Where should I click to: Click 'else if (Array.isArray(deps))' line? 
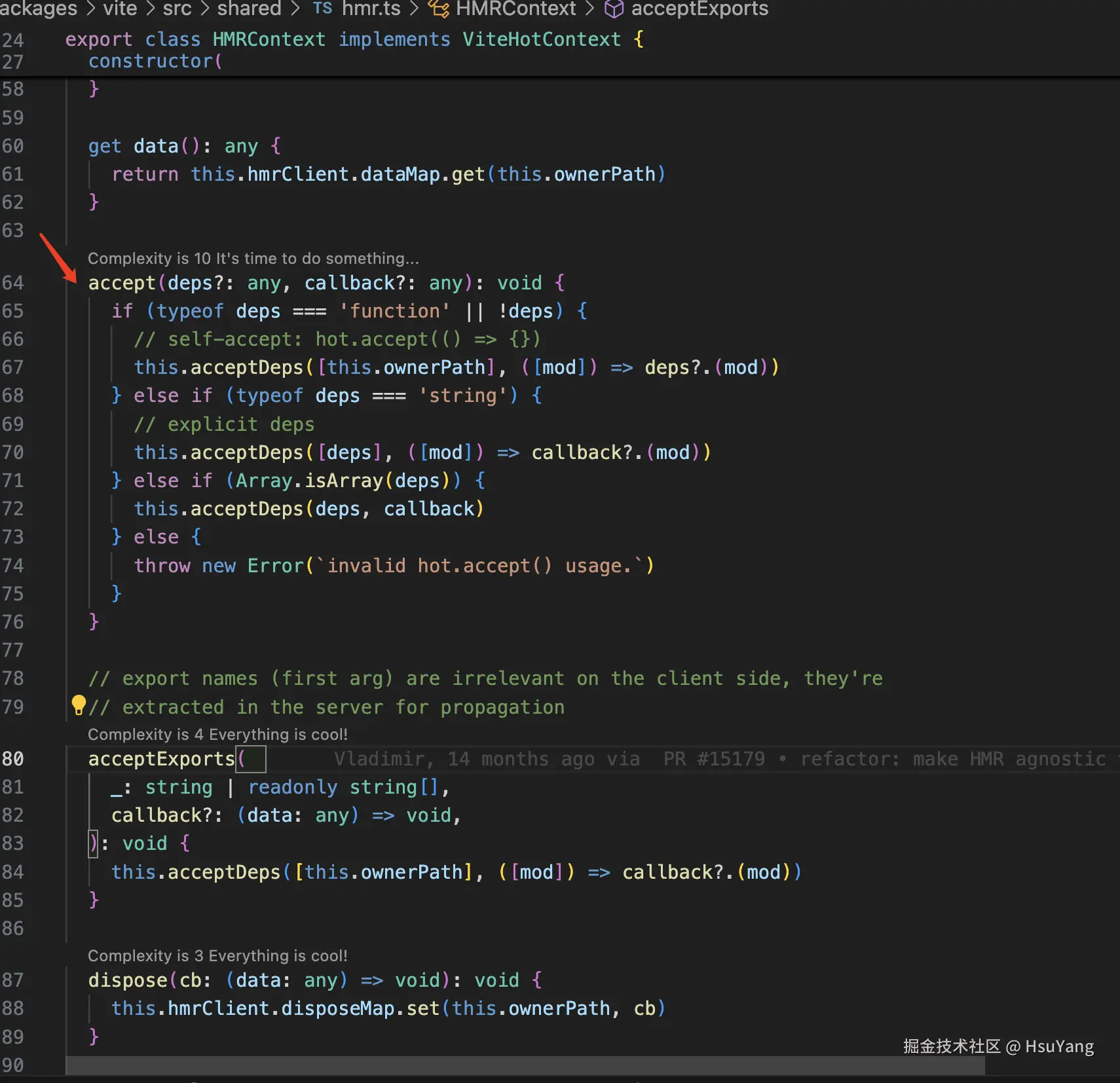[298, 481]
